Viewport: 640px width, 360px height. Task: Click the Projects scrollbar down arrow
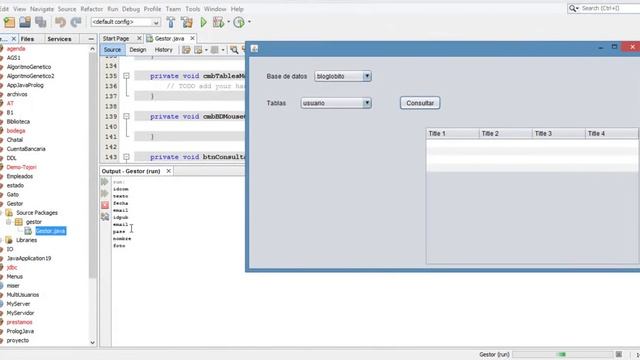click(x=93, y=342)
